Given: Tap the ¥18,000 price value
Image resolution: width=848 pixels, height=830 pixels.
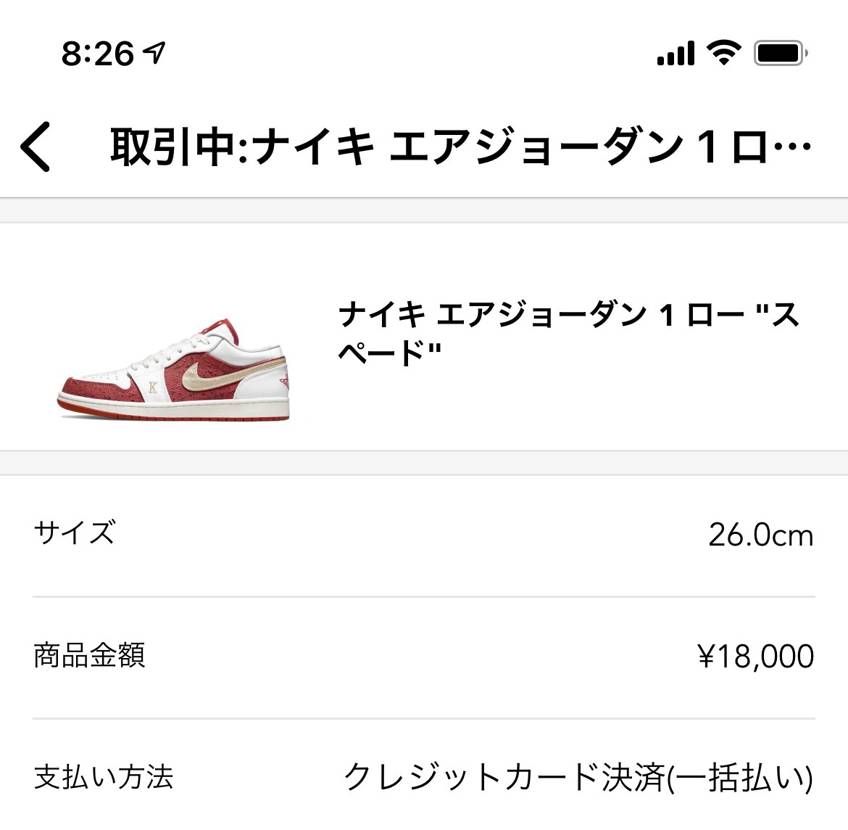Looking at the screenshot, I should point(754,657).
